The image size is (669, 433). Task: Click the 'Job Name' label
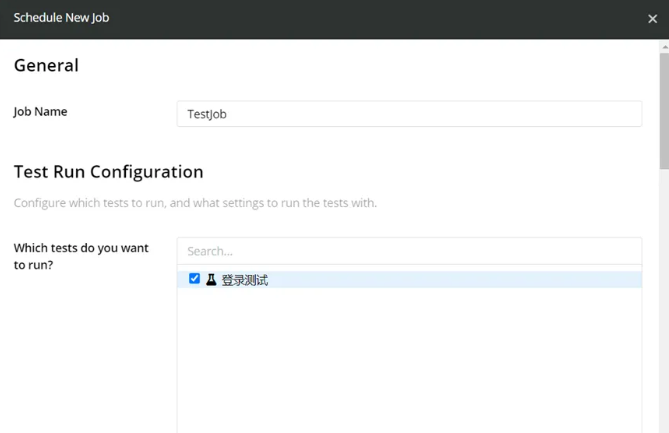coord(41,112)
